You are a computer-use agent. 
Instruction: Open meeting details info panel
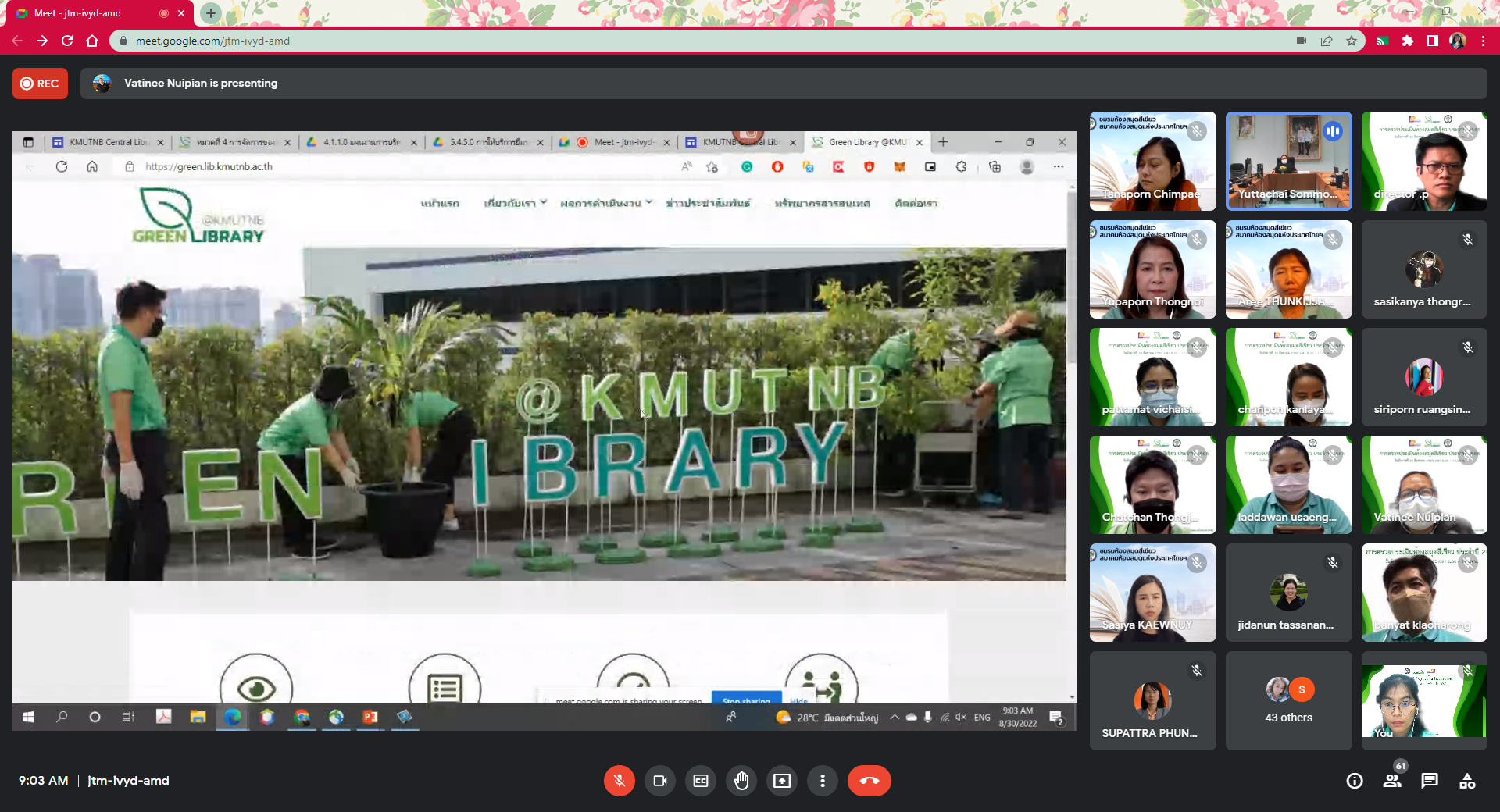pyautogui.click(x=1355, y=781)
